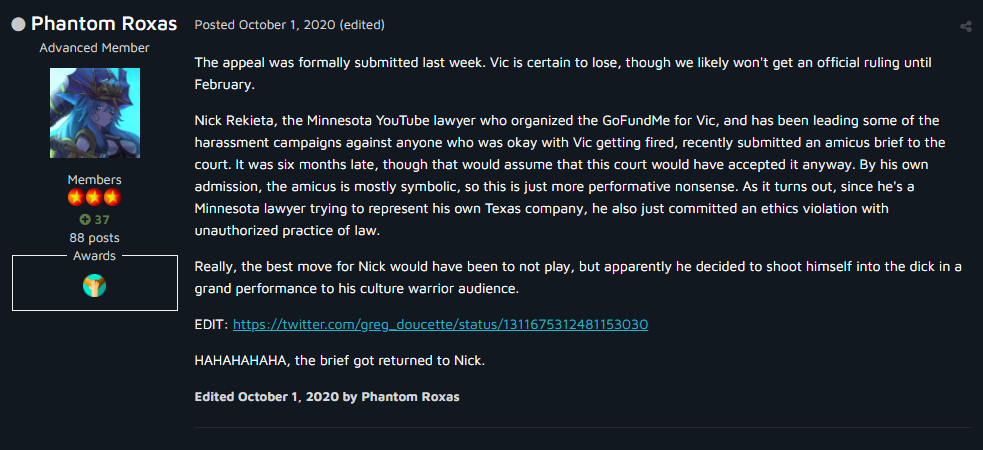Click the grey status dot beside Phantom Roxas
983x450 pixels.
[x=19, y=24]
